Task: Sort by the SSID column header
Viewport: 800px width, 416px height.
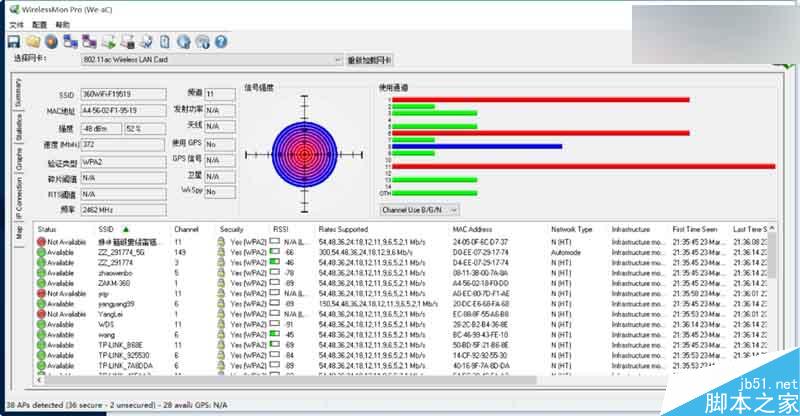Action: point(106,229)
